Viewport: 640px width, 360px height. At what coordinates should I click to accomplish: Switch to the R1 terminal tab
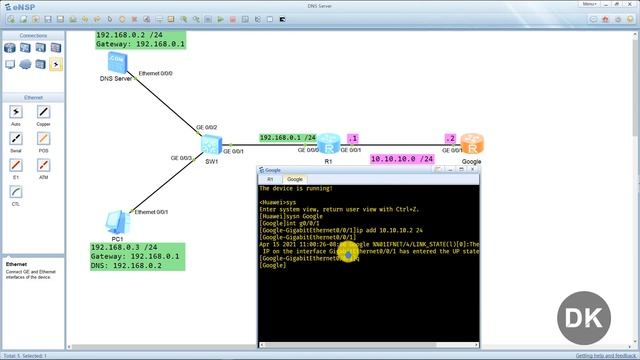pyautogui.click(x=270, y=179)
